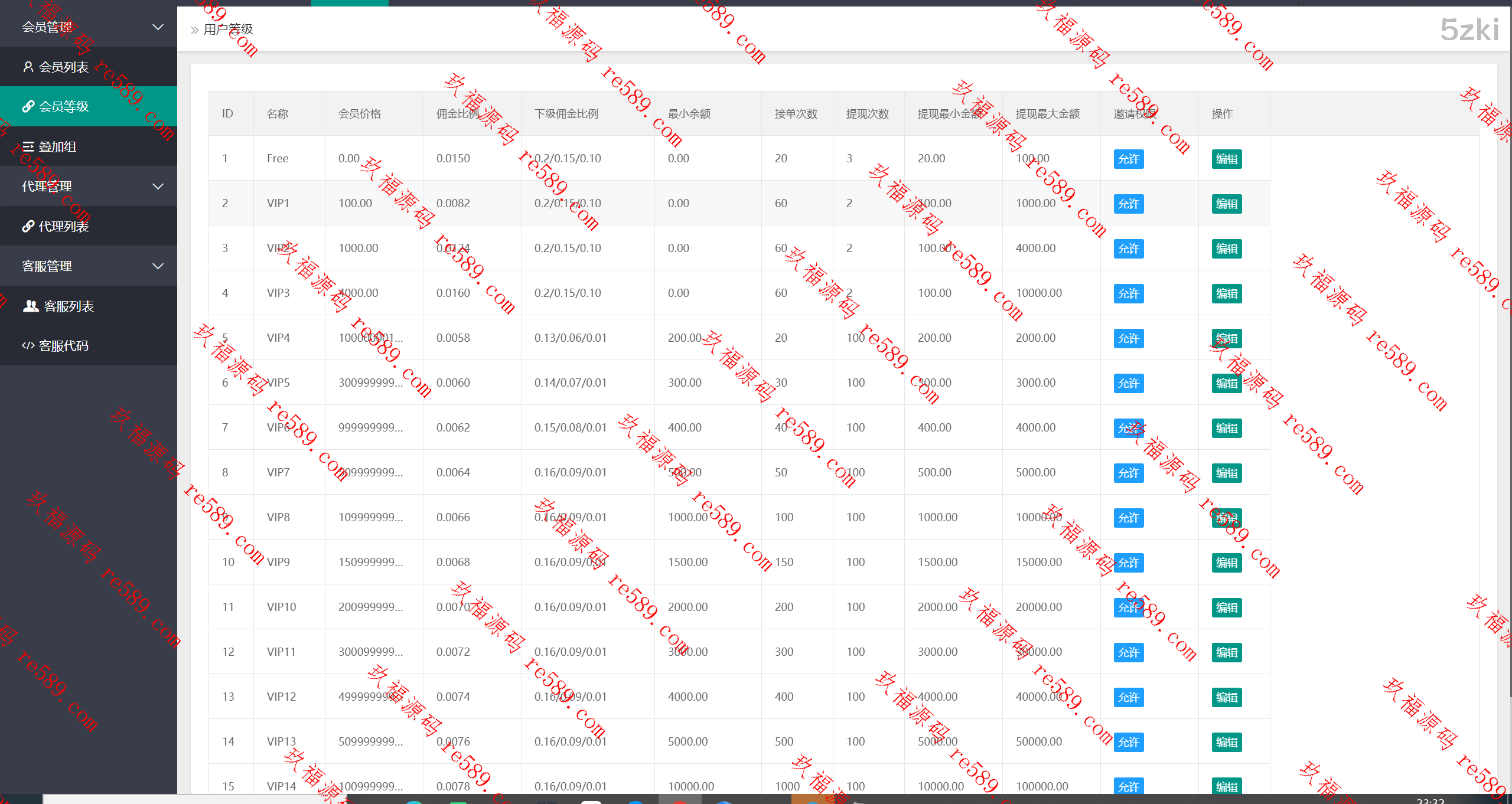Collapse the 会员管理 menu chevron

158,27
